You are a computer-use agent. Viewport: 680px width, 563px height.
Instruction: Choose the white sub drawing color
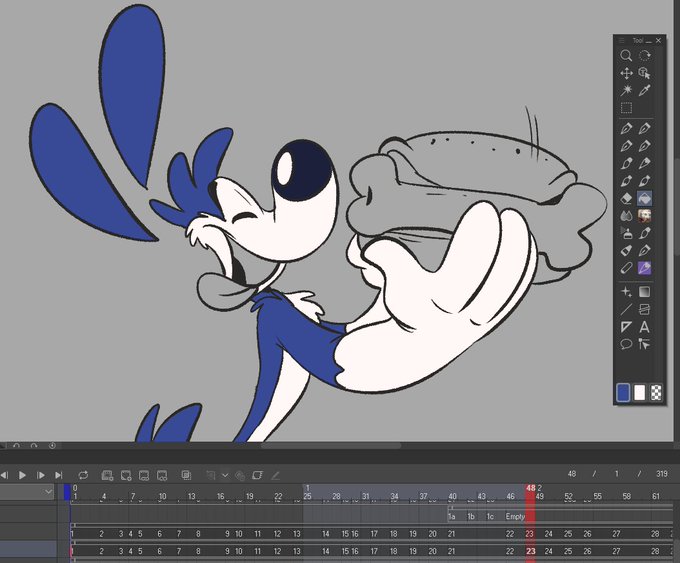[640, 393]
